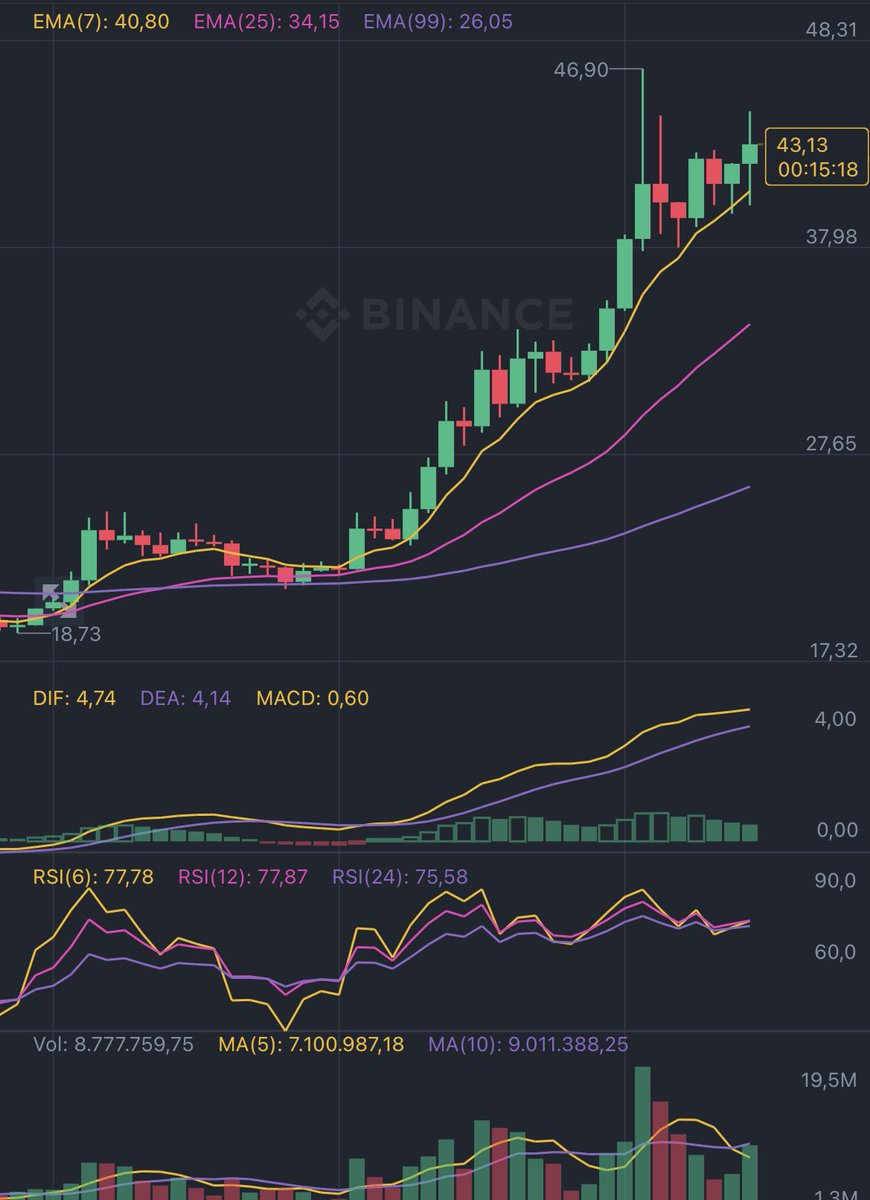Click the 0,00 MACD axis value
Screen dimensions: 870x1200
click(837, 830)
